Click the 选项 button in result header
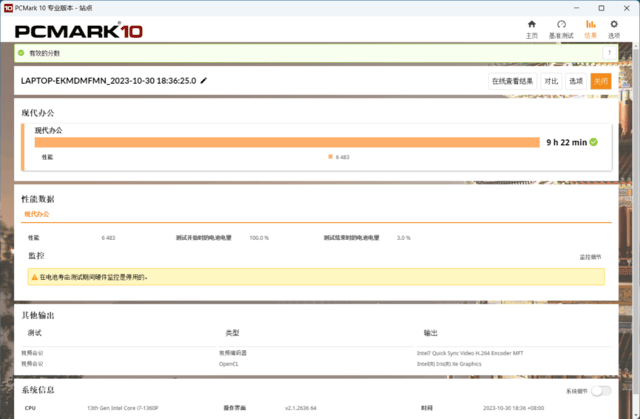640x419 pixels. tap(576, 81)
